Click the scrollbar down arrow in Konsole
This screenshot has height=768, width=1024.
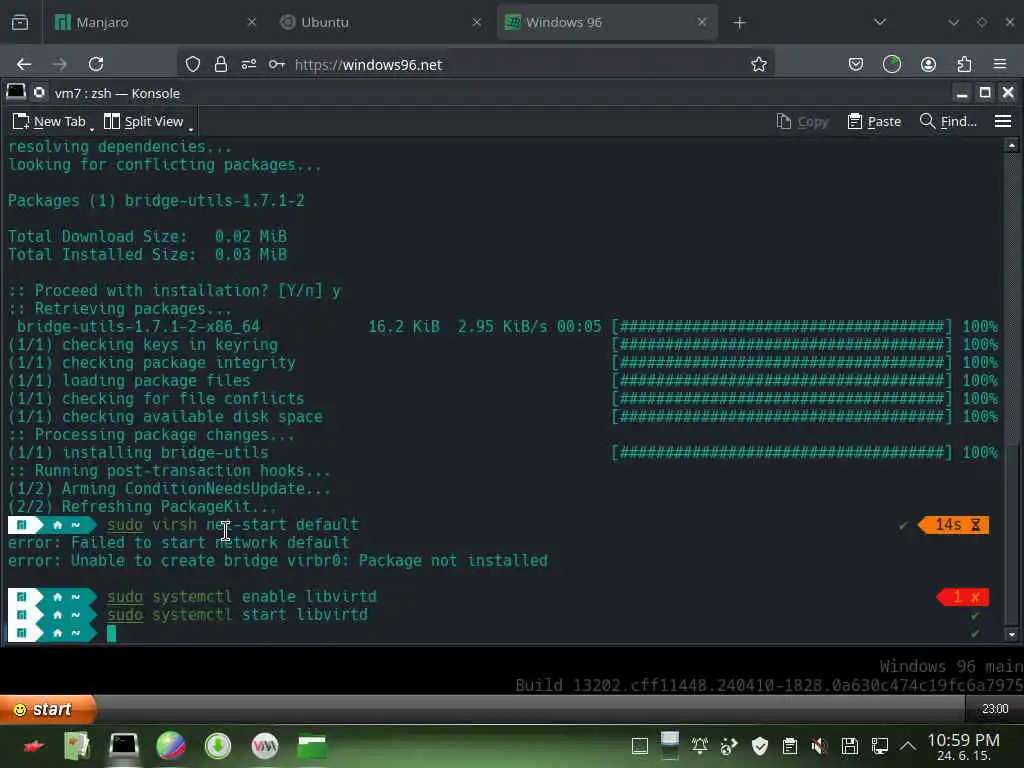[1012, 634]
